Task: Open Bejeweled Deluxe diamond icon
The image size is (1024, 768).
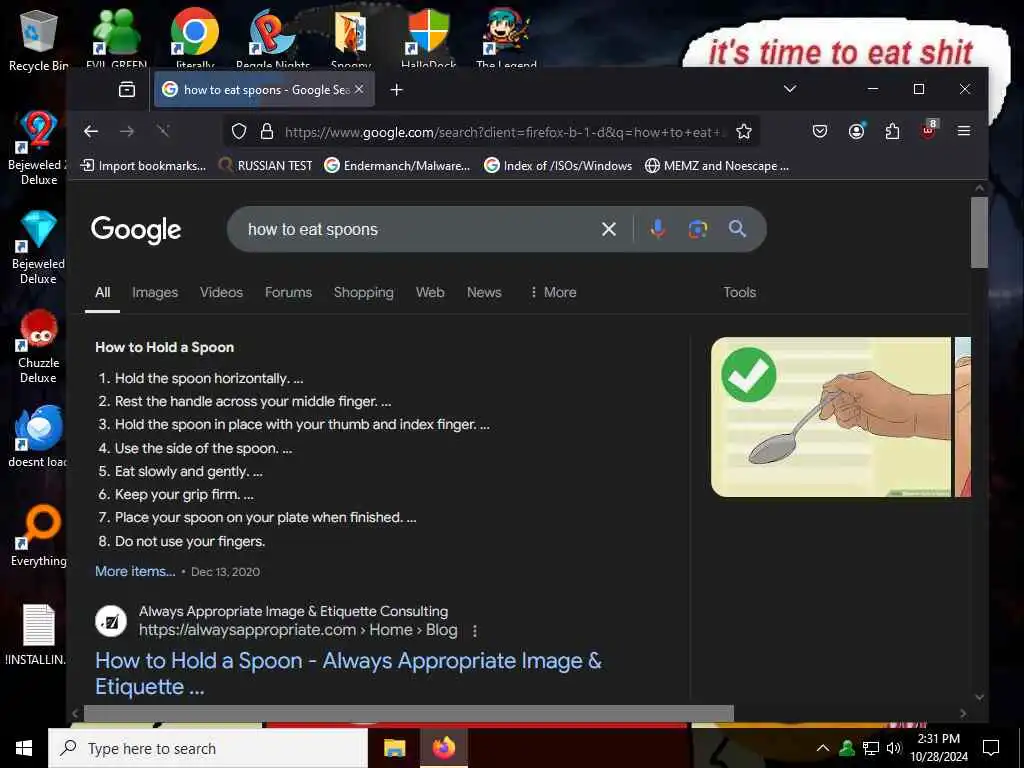Action: 38,247
